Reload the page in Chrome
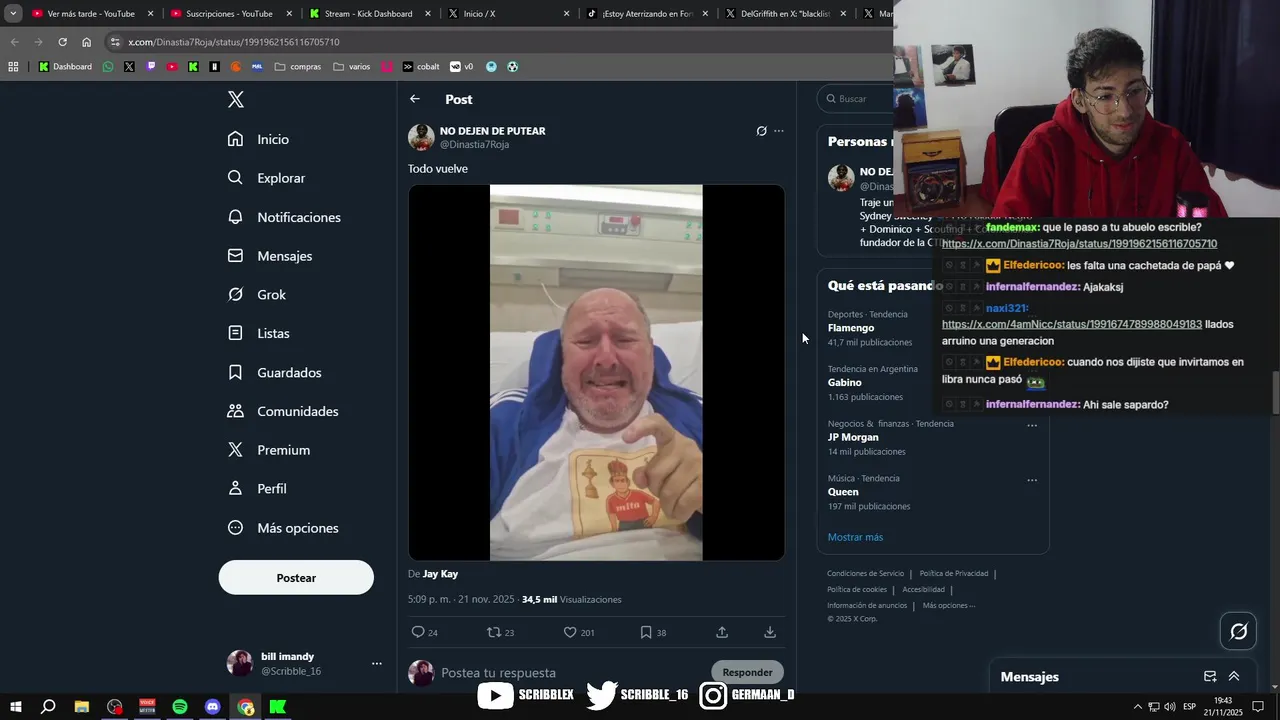This screenshot has width=1280, height=720. [62, 42]
